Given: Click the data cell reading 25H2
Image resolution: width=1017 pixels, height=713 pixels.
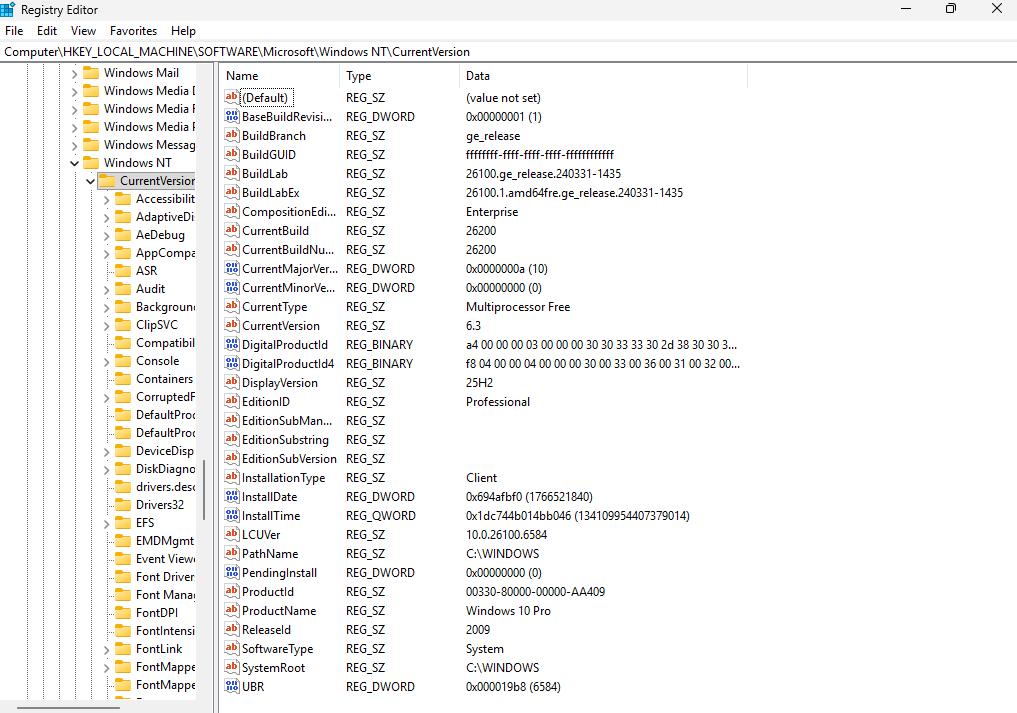Looking at the screenshot, I should pyautogui.click(x=479, y=382).
